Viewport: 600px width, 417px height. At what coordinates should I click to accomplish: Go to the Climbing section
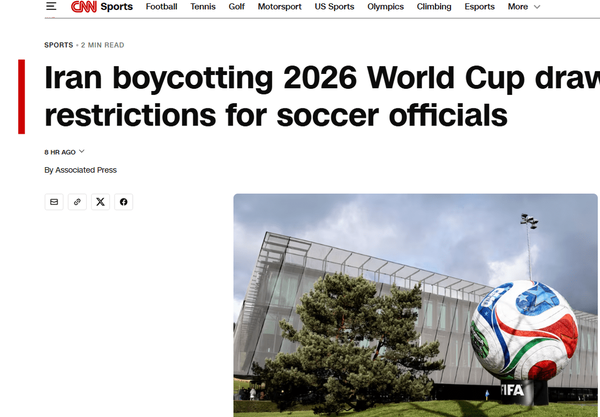pos(434,7)
